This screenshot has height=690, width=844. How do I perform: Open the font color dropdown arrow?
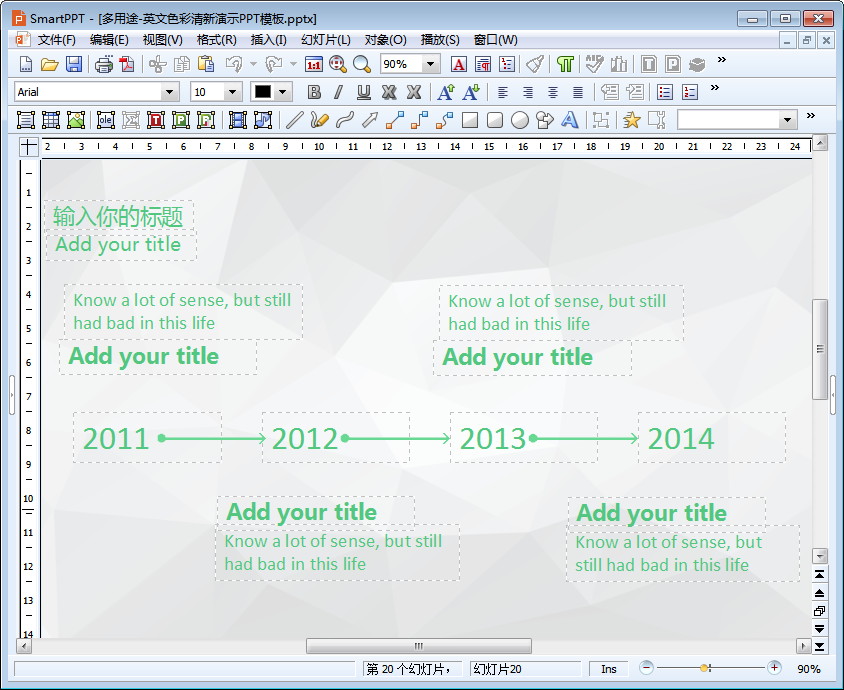283,92
